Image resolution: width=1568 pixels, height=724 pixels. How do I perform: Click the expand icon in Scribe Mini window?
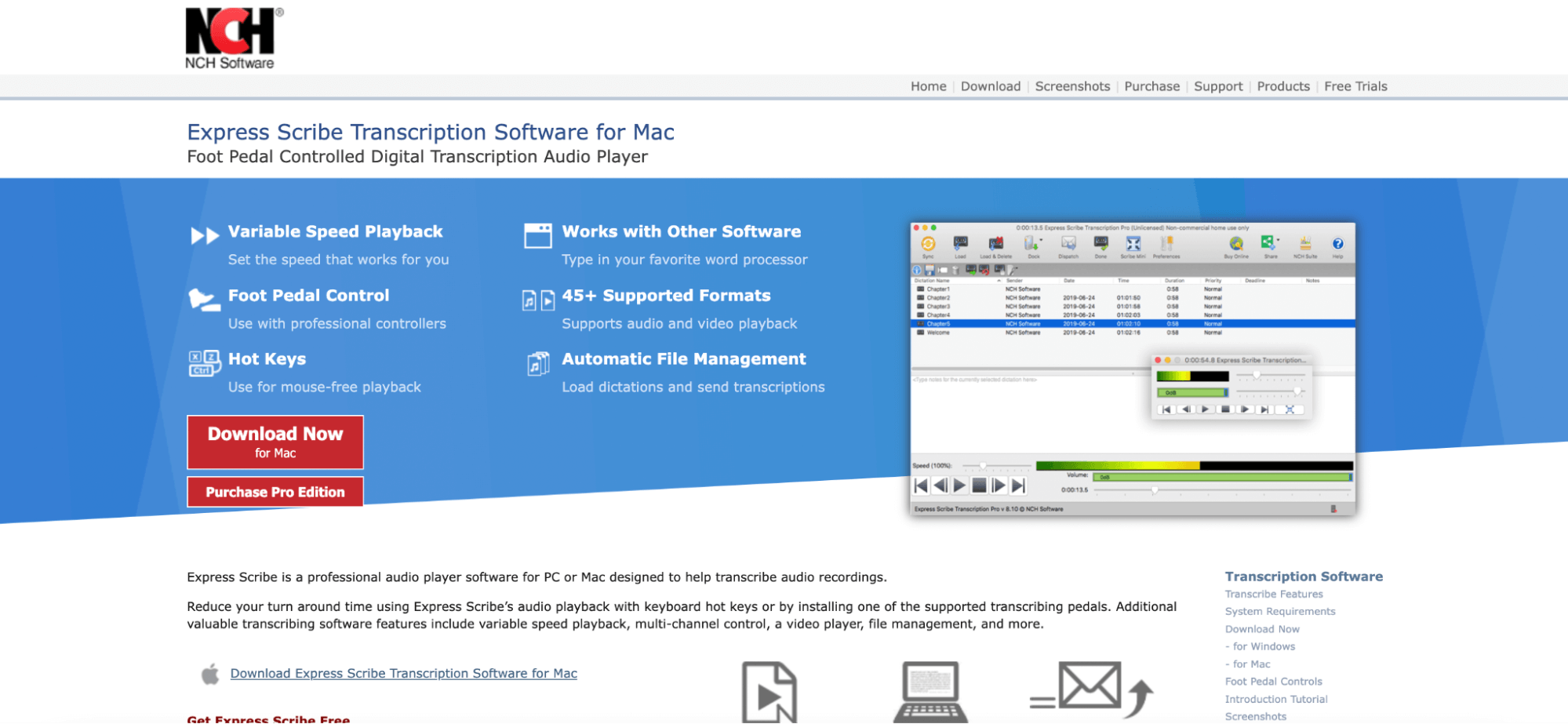pos(1289,409)
